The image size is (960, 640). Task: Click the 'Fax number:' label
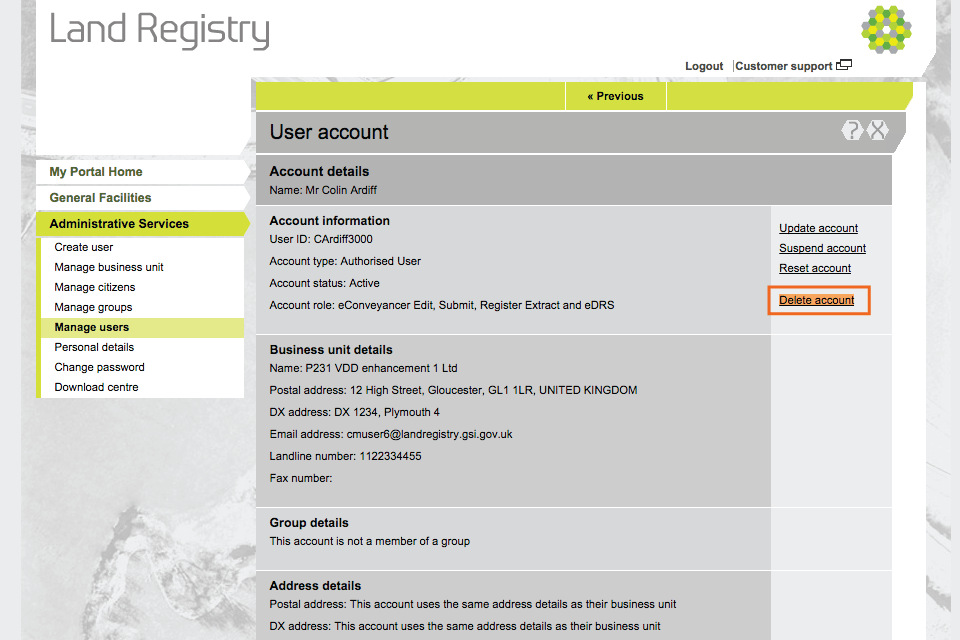[301, 478]
